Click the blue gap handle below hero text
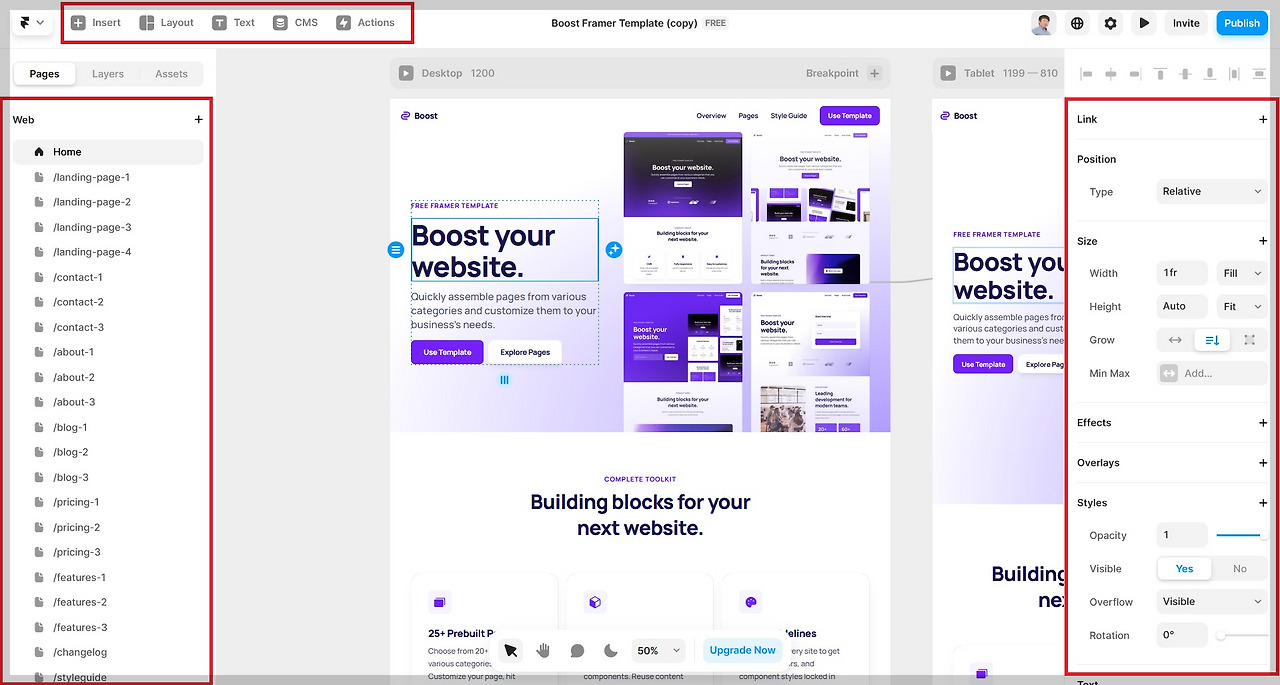1280x685 pixels. [x=505, y=380]
